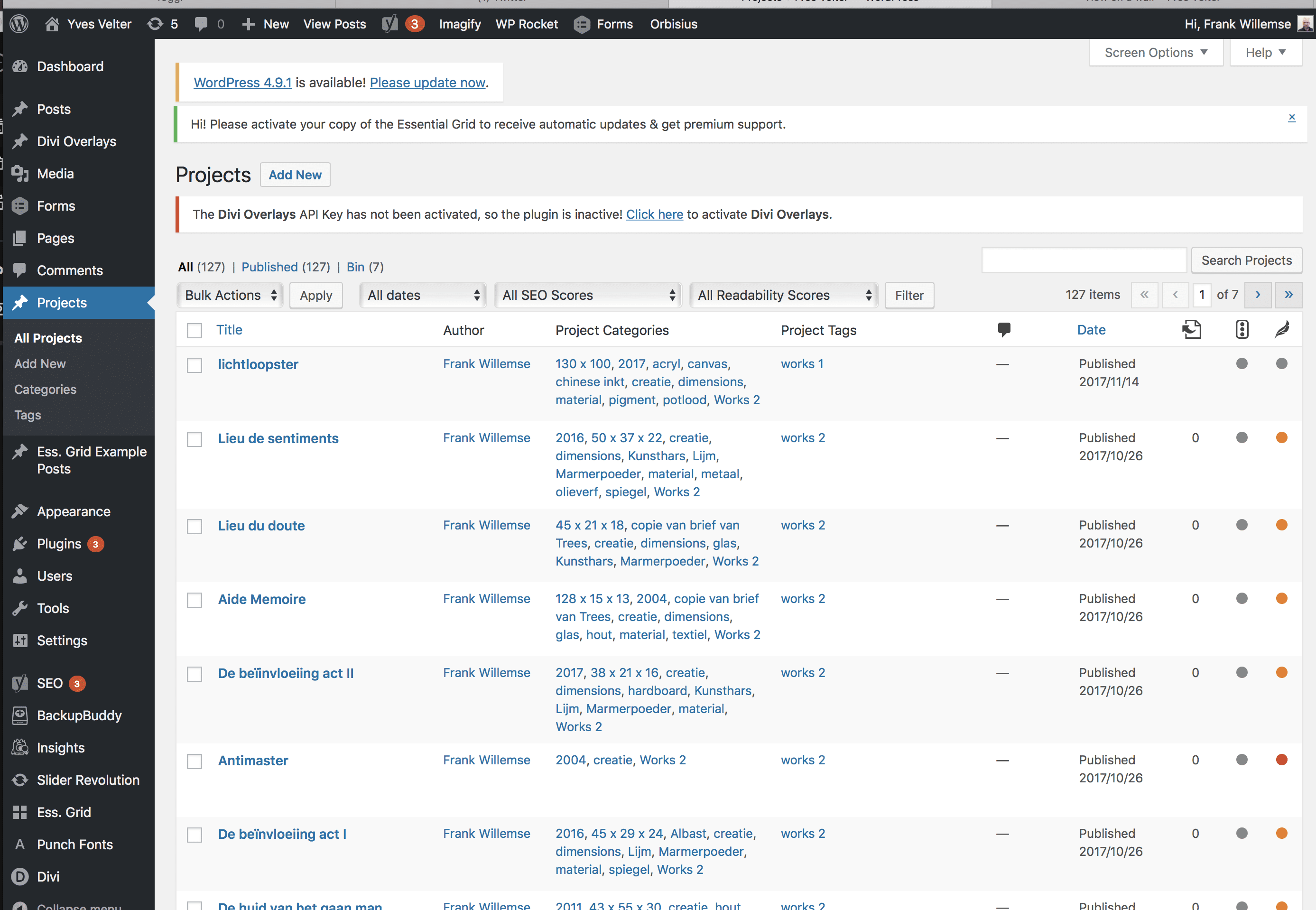This screenshot has height=910, width=1316.
Task: Select Add New in Projects submenu
Action: click(x=40, y=364)
